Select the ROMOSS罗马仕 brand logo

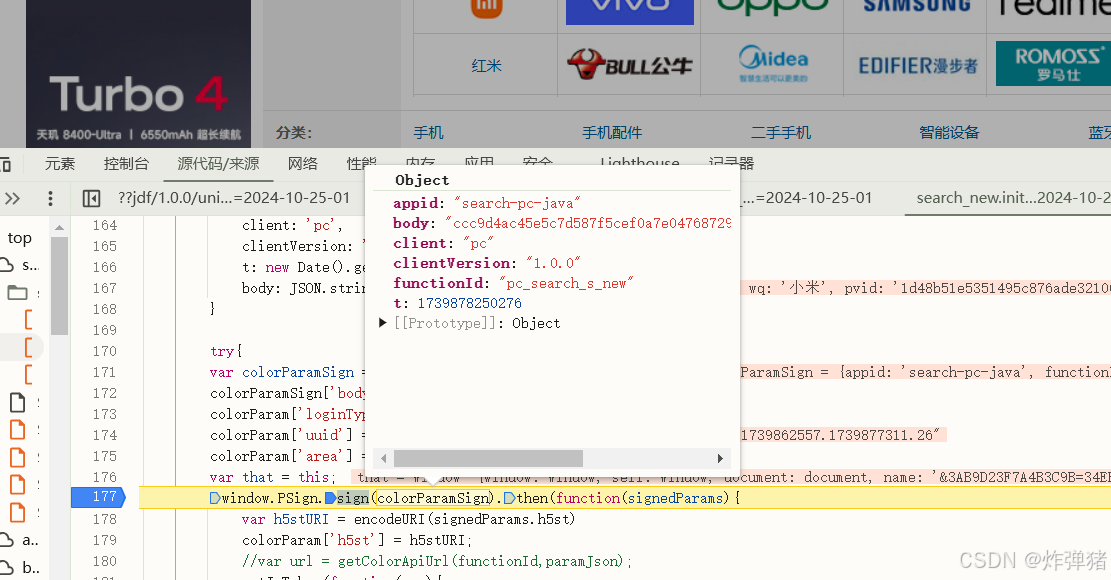[1054, 64]
